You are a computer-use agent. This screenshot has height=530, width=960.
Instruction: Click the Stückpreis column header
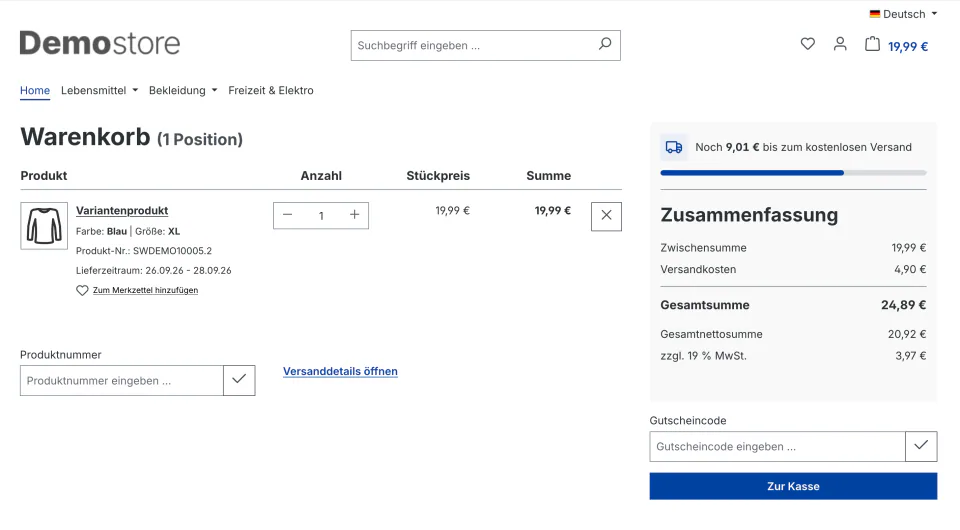point(438,176)
